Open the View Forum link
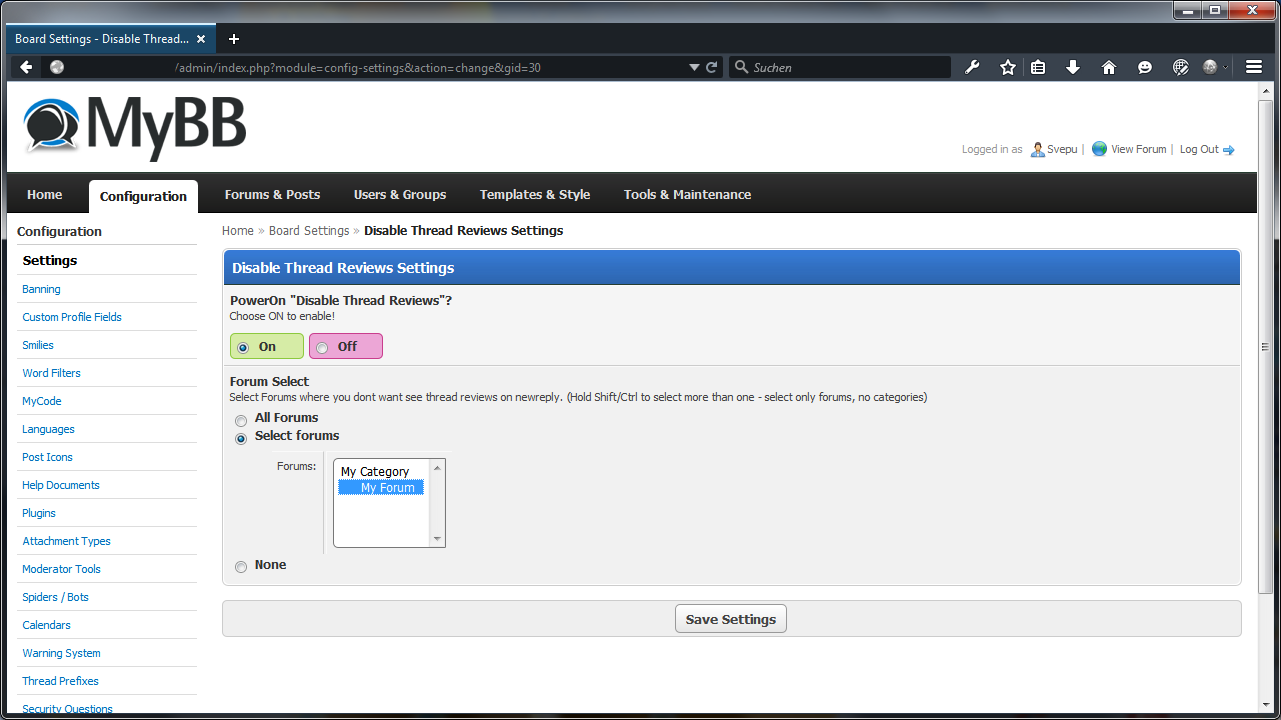 tap(1139, 149)
